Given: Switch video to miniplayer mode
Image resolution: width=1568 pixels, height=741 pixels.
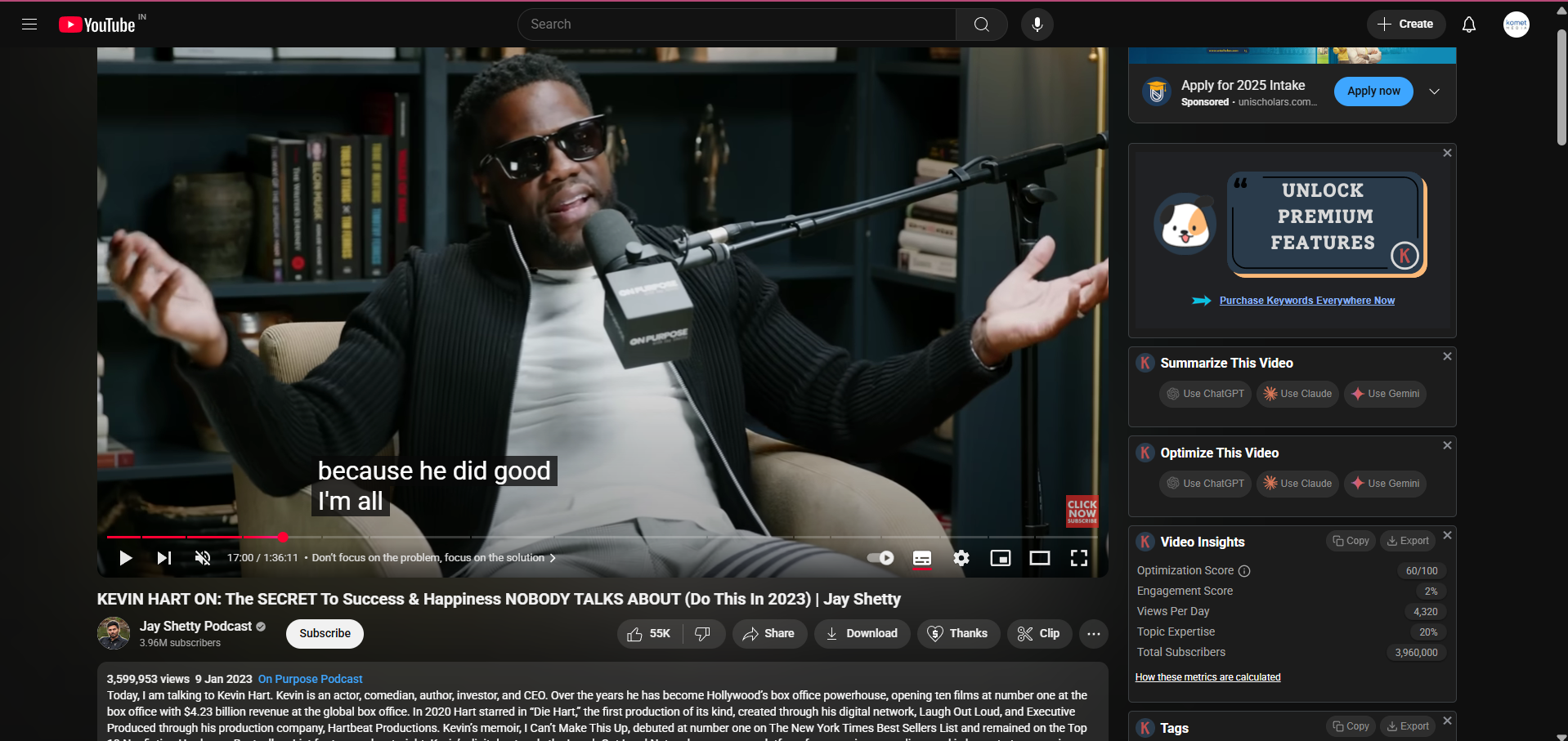Looking at the screenshot, I should (x=1000, y=558).
